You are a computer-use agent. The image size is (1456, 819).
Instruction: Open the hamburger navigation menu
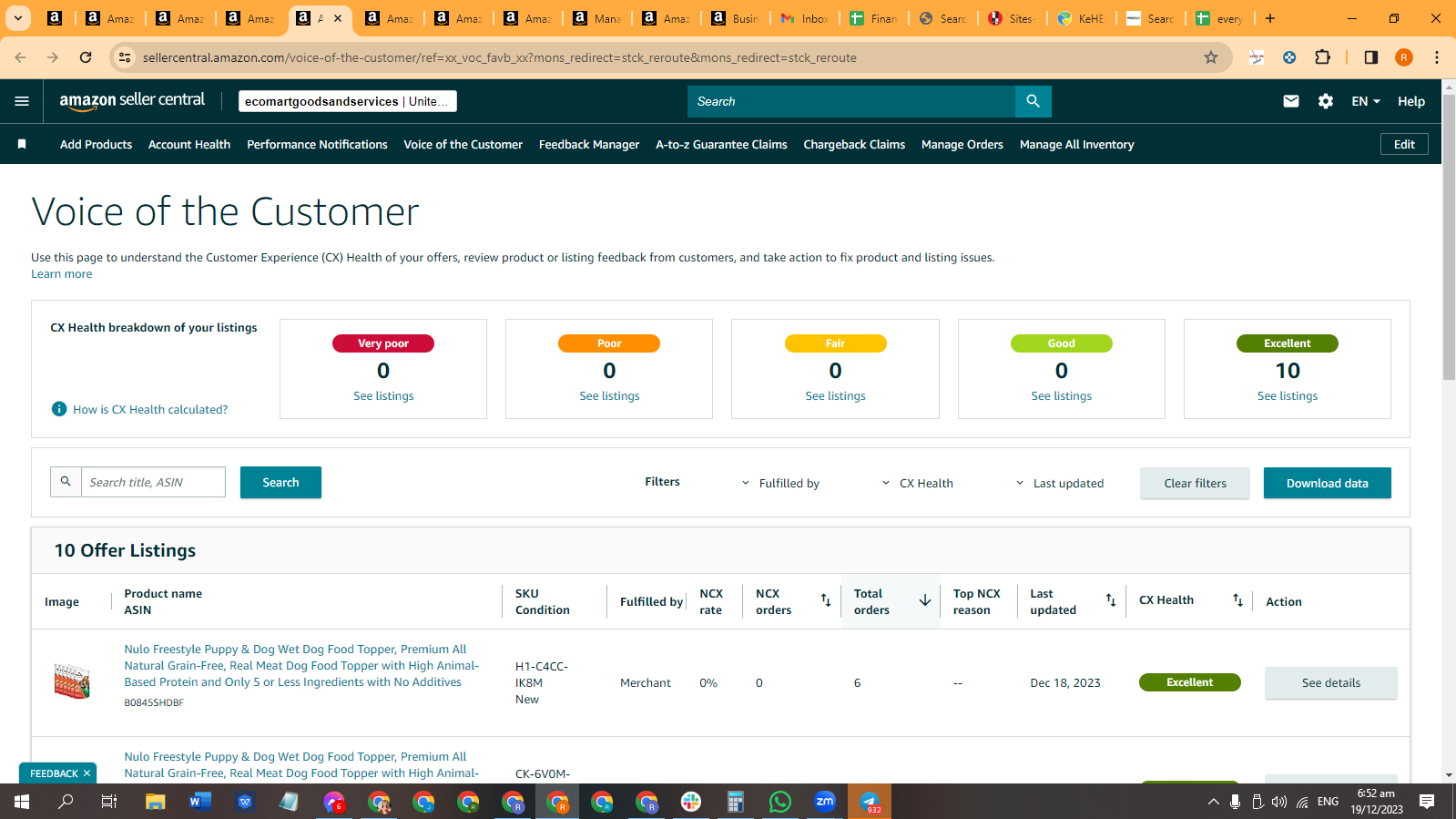(22, 101)
